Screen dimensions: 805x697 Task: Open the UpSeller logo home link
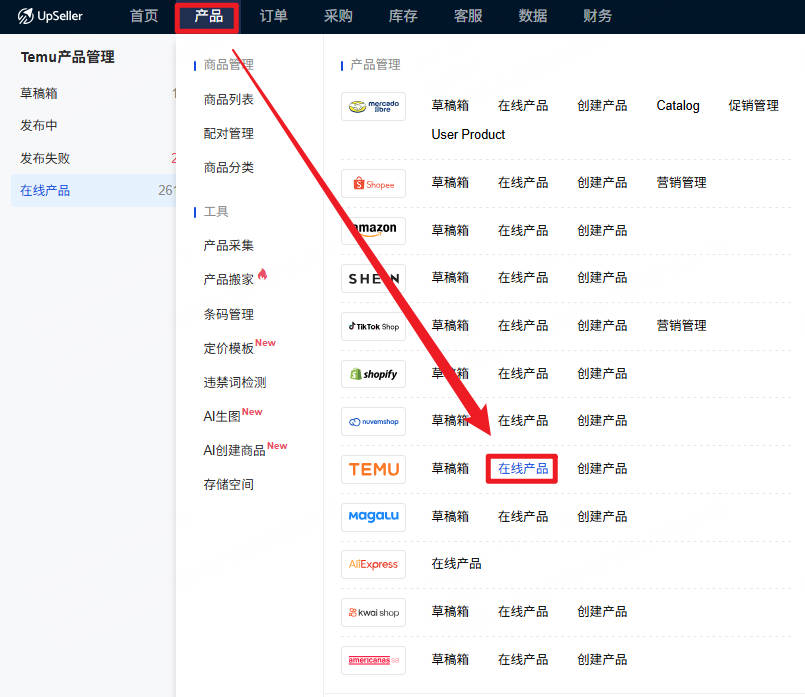pyautogui.click(x=50, y=16)
